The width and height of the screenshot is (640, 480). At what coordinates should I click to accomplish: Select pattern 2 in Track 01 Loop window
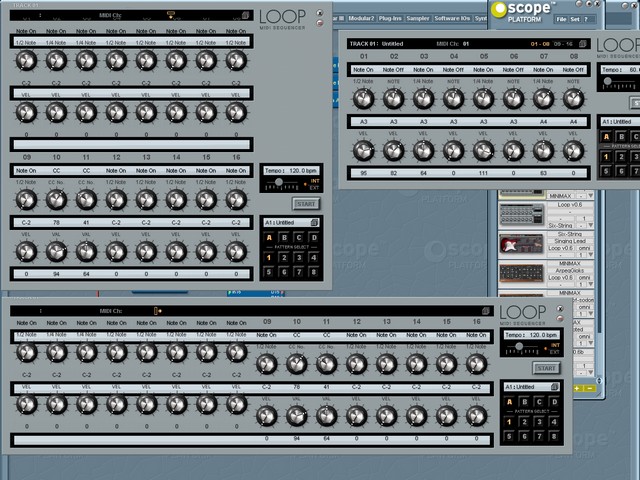621,157
